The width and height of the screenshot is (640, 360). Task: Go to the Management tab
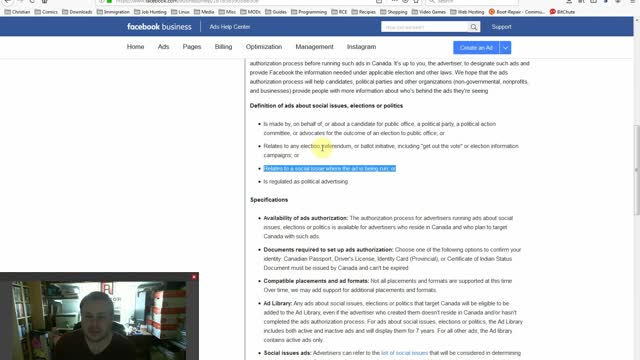click(314, 47)
